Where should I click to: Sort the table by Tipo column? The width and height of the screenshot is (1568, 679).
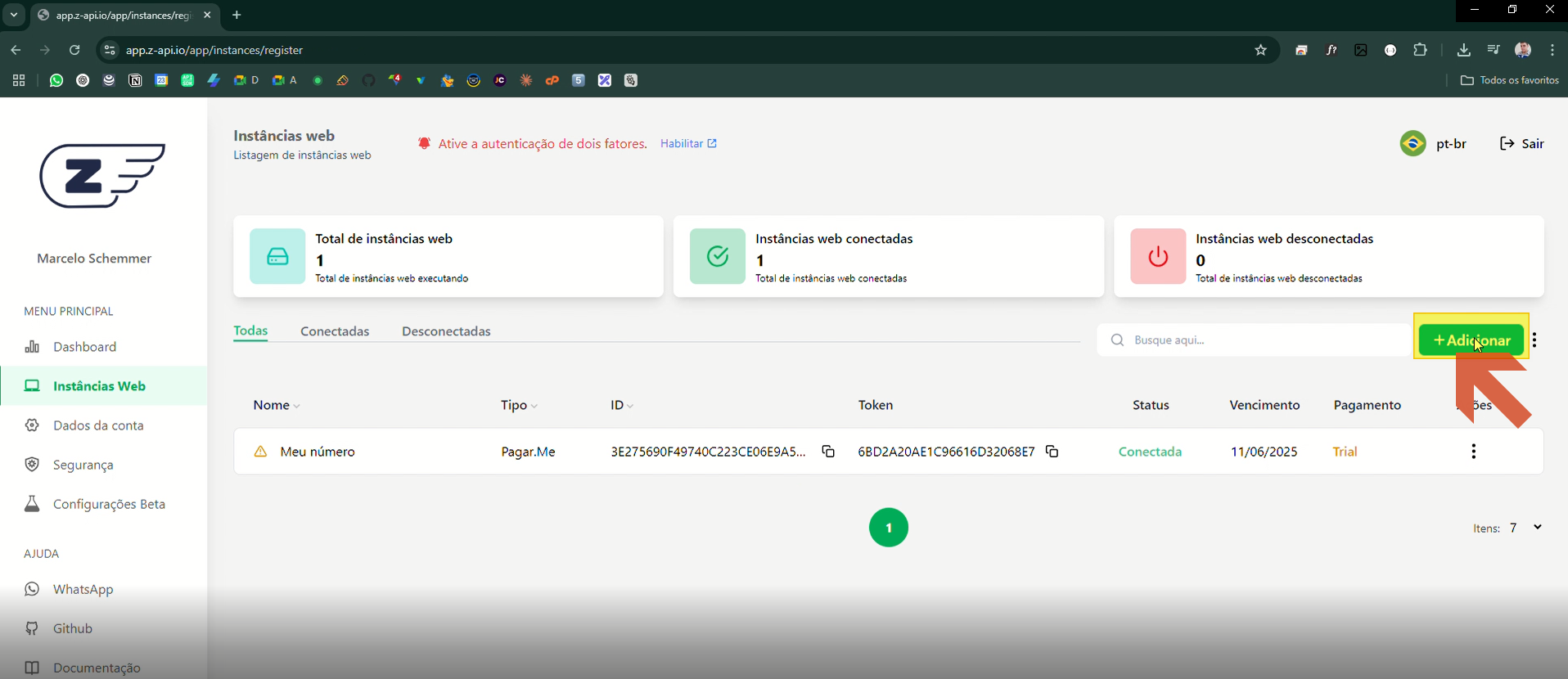519,405
